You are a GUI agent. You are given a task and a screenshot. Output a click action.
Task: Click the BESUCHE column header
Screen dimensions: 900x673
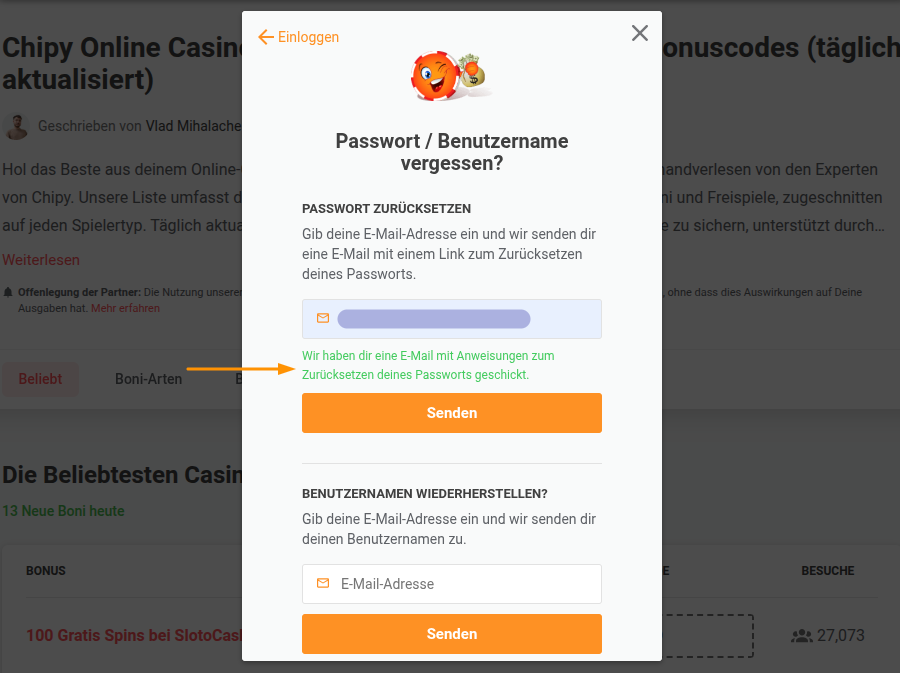[828, 571]
